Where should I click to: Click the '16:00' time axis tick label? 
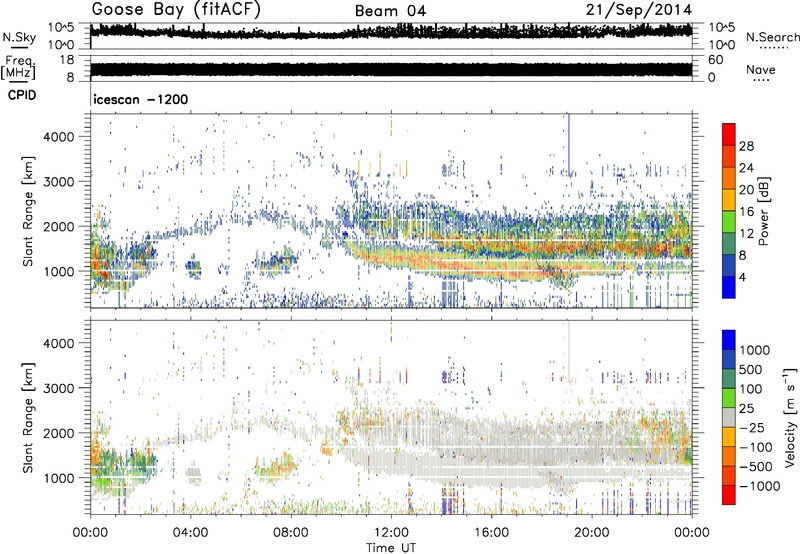[491, 533]
